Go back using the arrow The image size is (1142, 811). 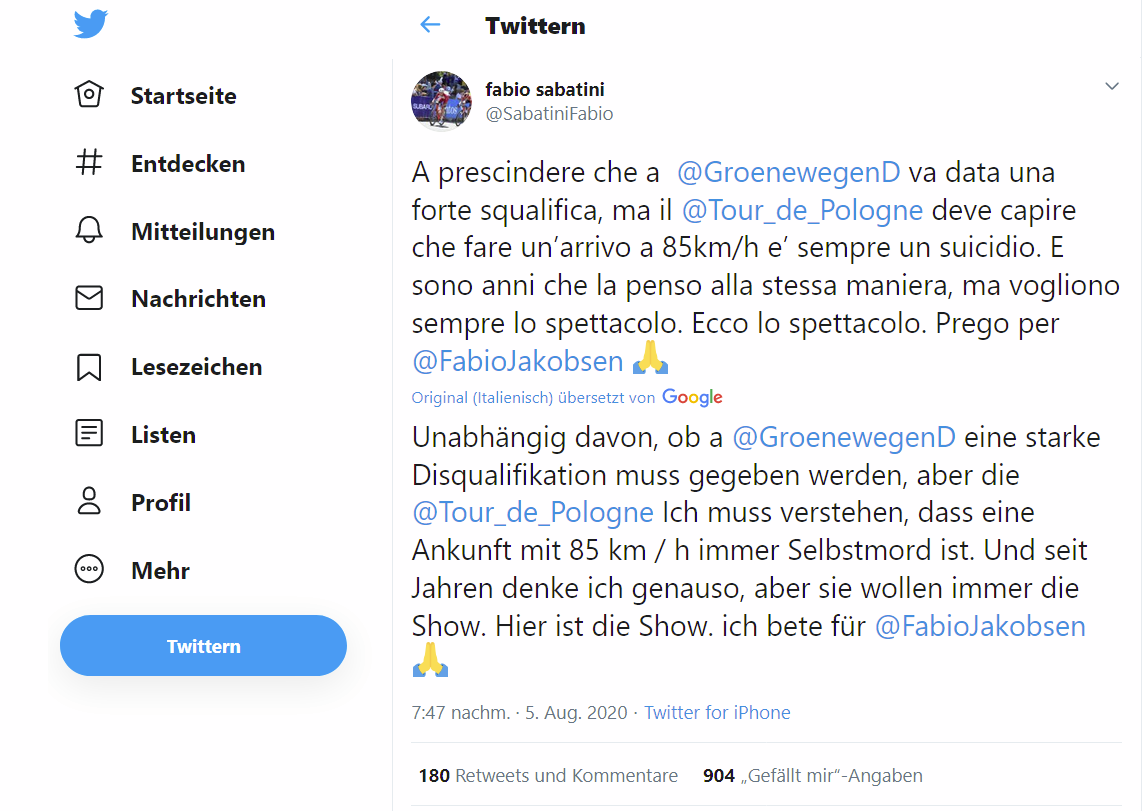430,25
